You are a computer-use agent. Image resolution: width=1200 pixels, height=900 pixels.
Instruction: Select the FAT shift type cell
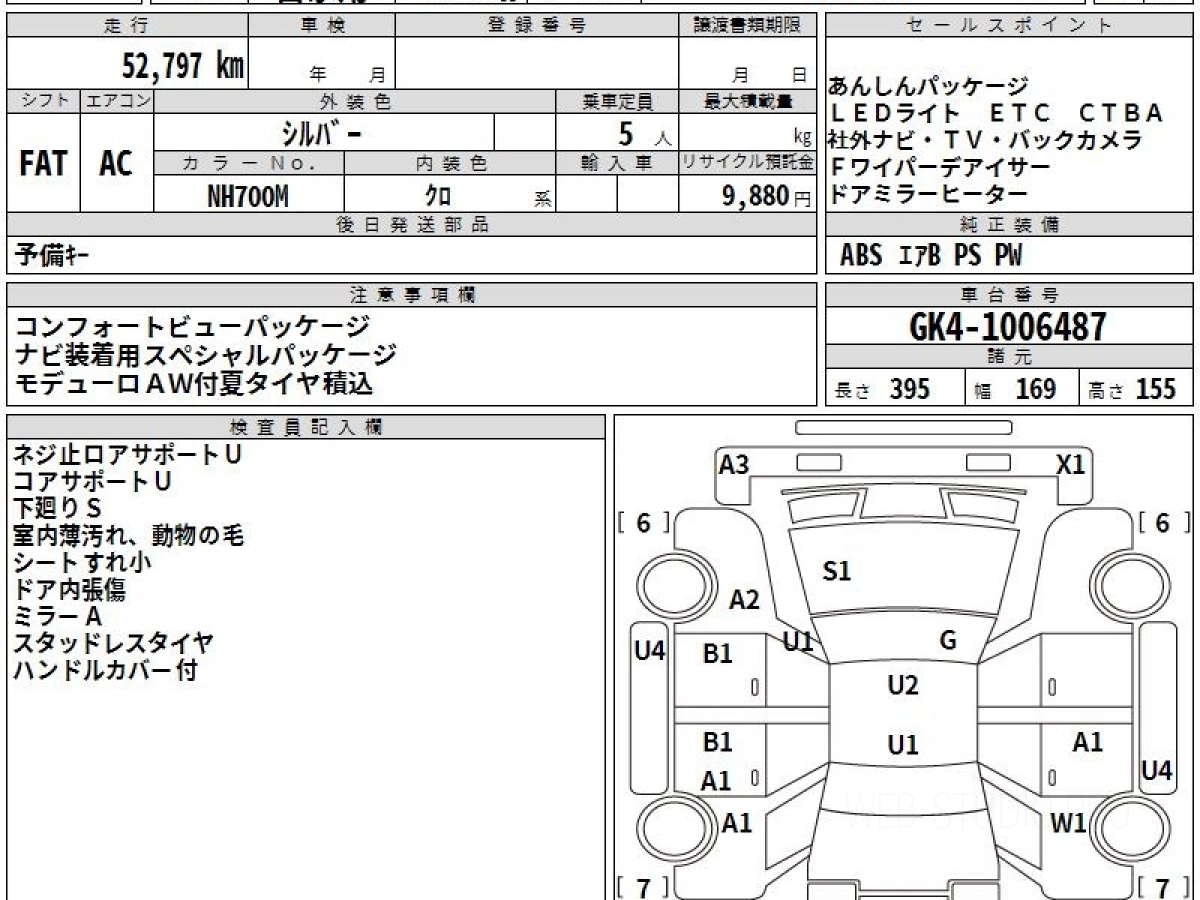pos(43,163)
